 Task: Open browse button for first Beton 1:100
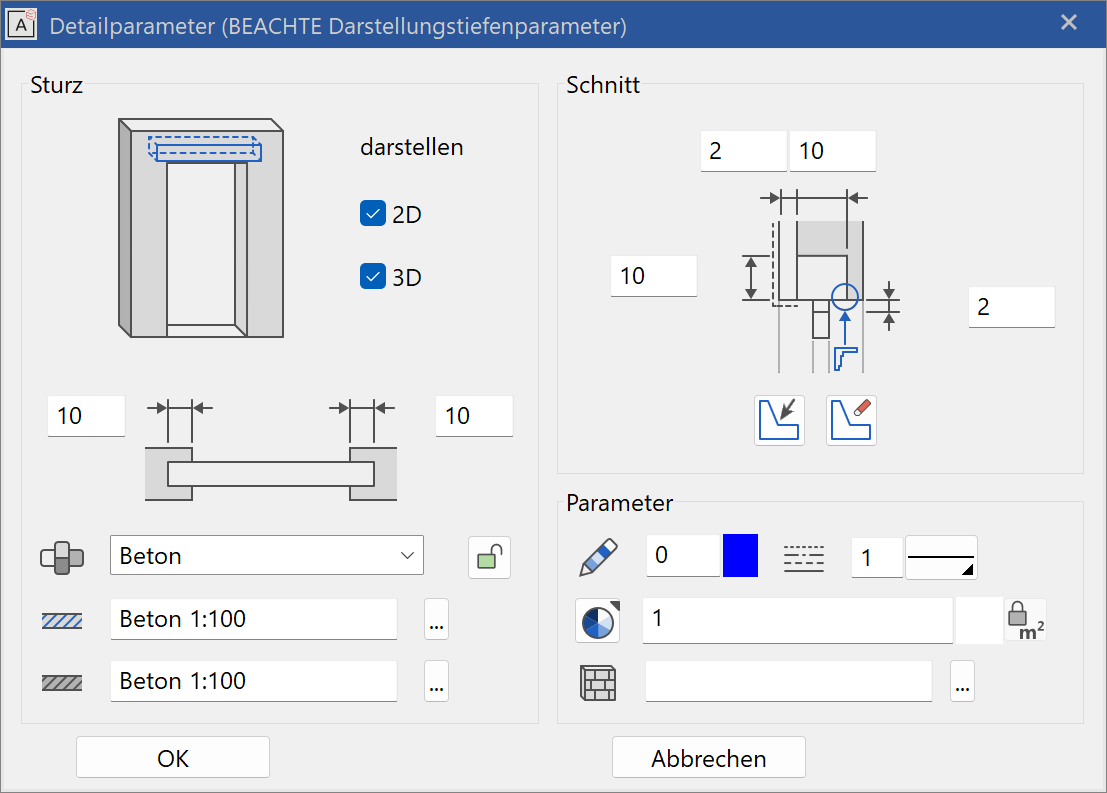click(x=436, y=619)
